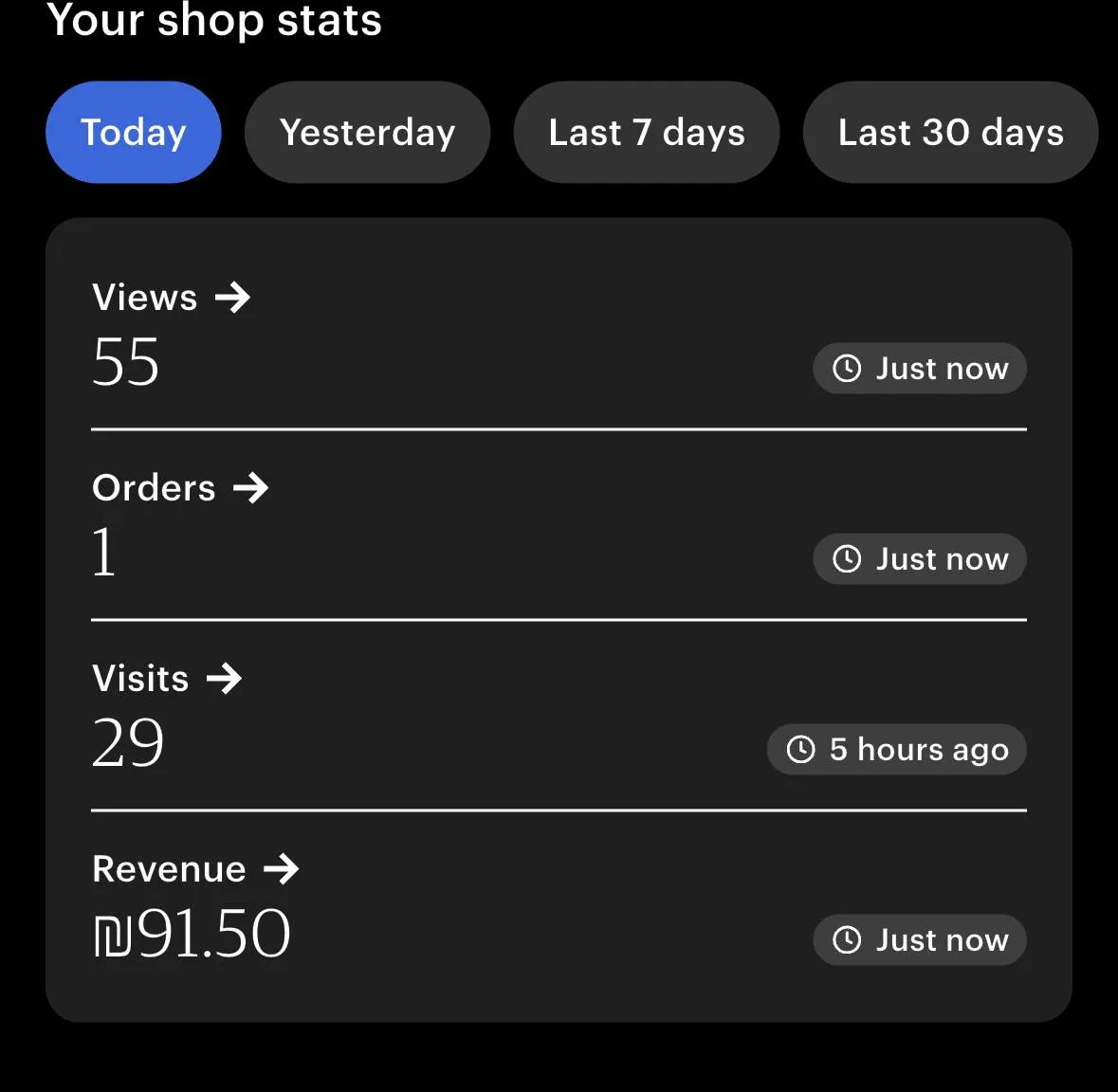Select the Today time range
1118x1092 pixels.
click(134, 133)
